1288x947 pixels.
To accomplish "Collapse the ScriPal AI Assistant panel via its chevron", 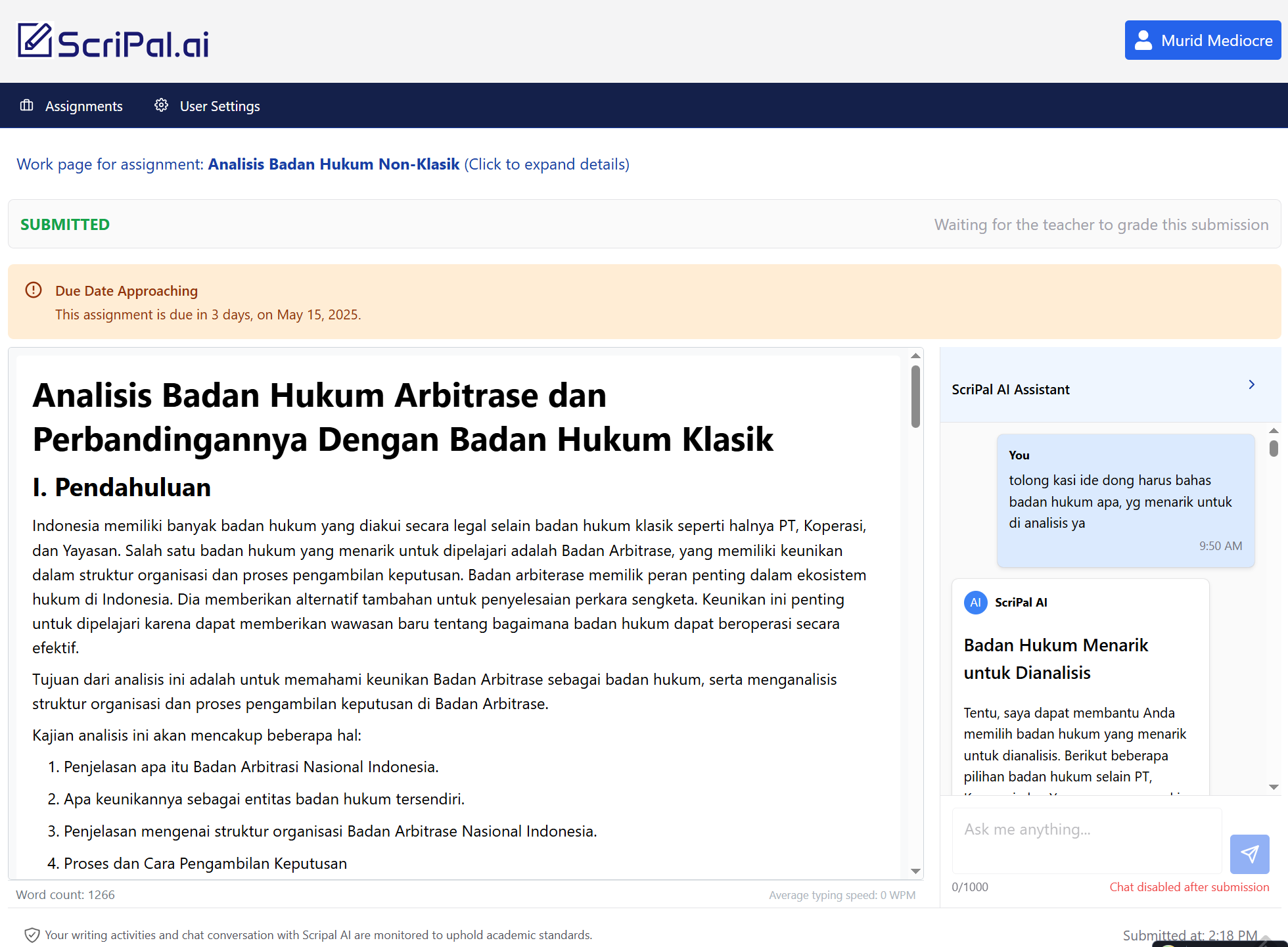I will (x=1251, y=384).
